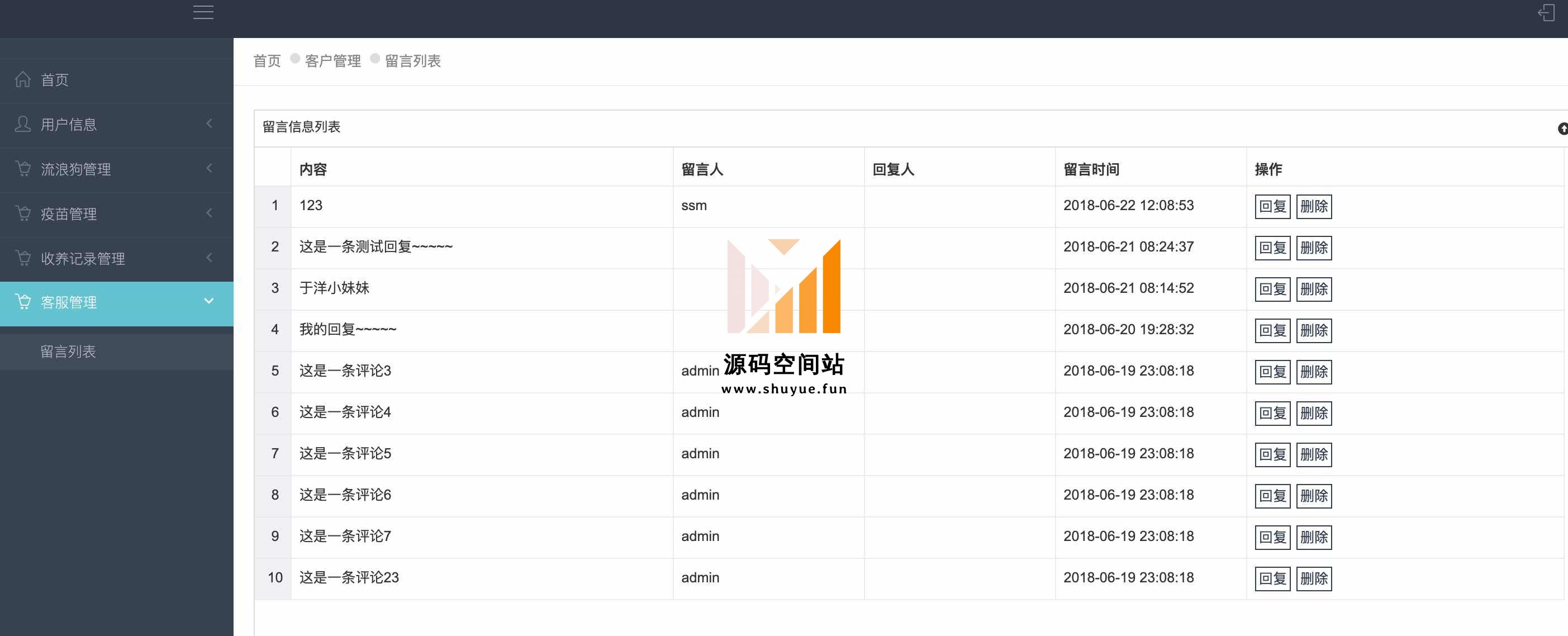Click the cart icon next to 疫苗管理
Viewport: 1568px width, 636px height.
[x=22, y=213]
